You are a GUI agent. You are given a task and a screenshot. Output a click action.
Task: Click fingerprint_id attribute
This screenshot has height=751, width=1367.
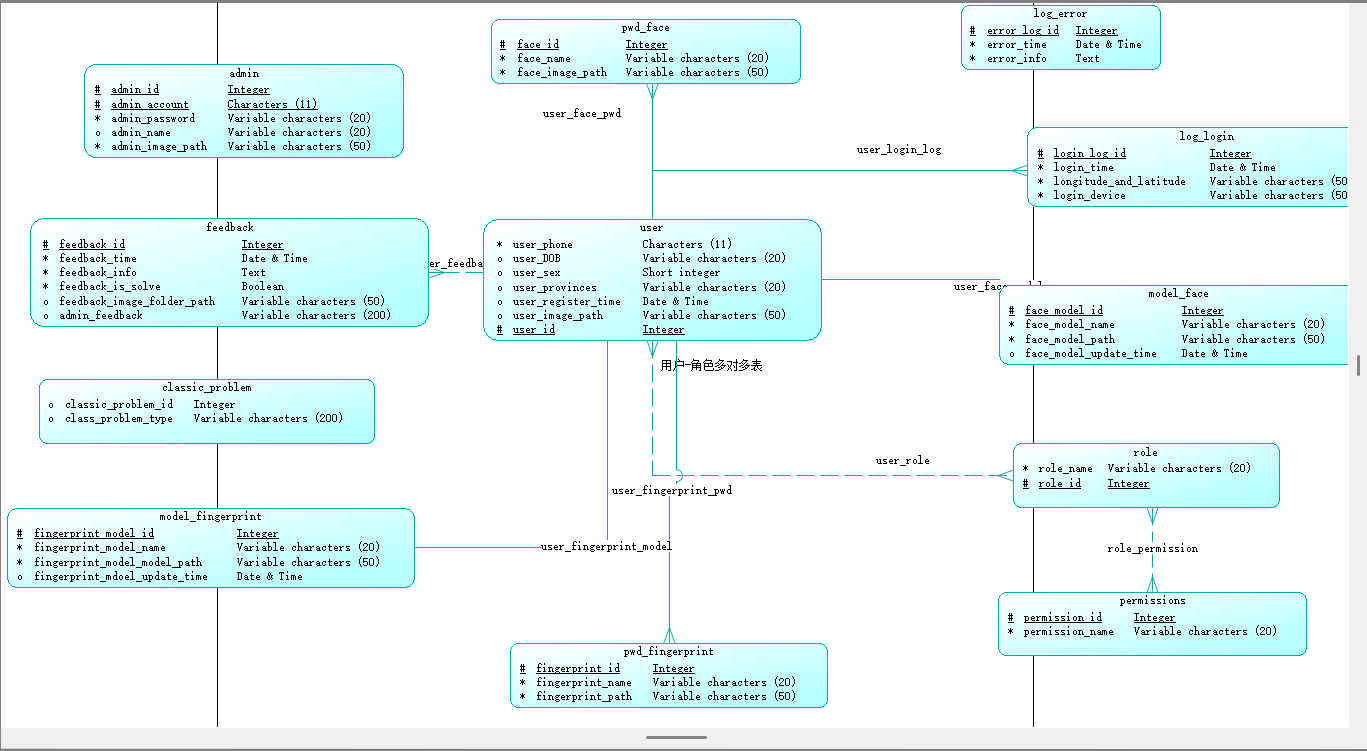[578, 668]
